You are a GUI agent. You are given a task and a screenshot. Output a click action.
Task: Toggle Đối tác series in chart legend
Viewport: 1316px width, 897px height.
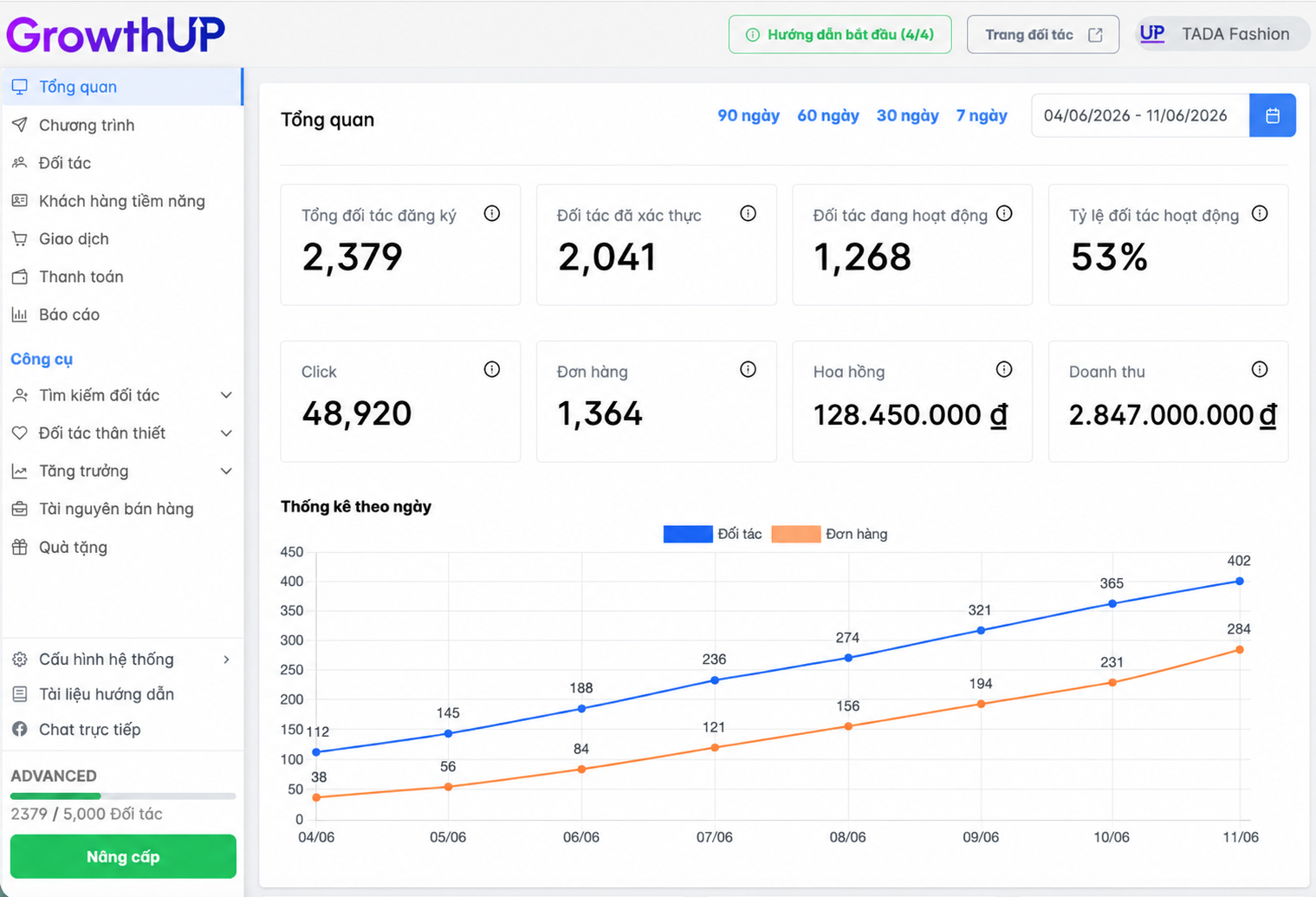(x=712, y=534)
